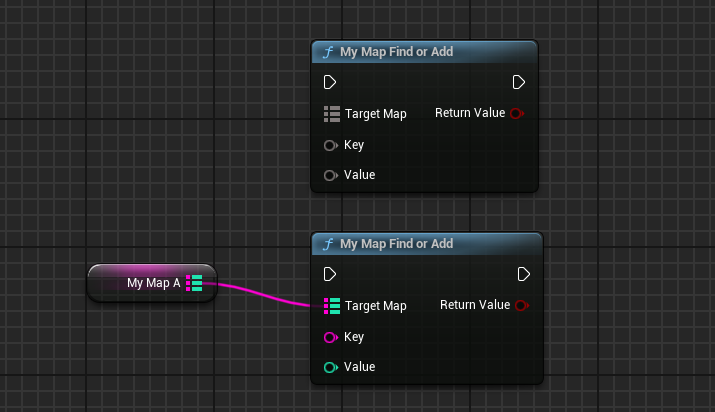Select the My Map A variable node
The image size is (715, 412).
tap(140, 283)
